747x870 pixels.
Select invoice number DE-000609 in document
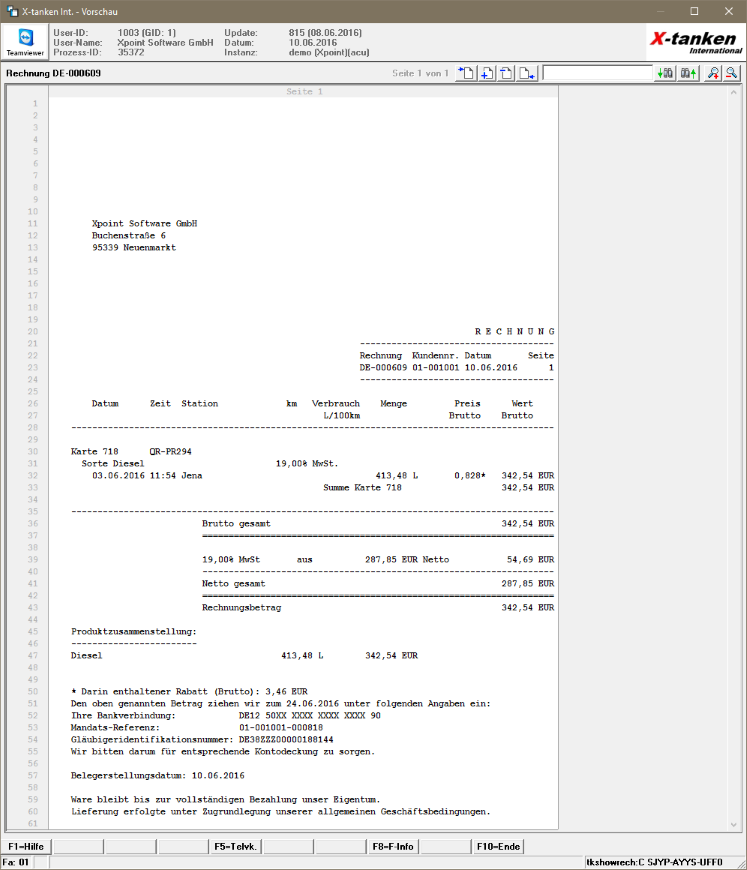[x=383, y=367]
